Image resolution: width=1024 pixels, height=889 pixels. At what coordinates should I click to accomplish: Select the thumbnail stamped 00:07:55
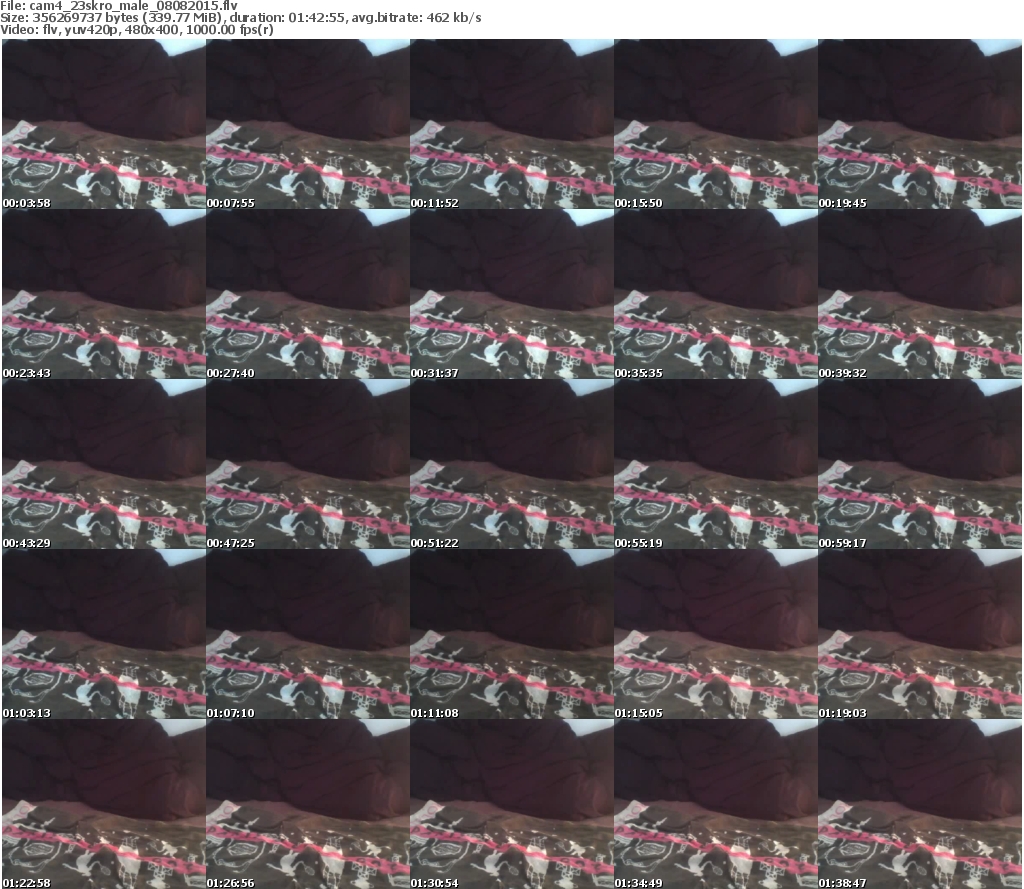click(308, 124)
